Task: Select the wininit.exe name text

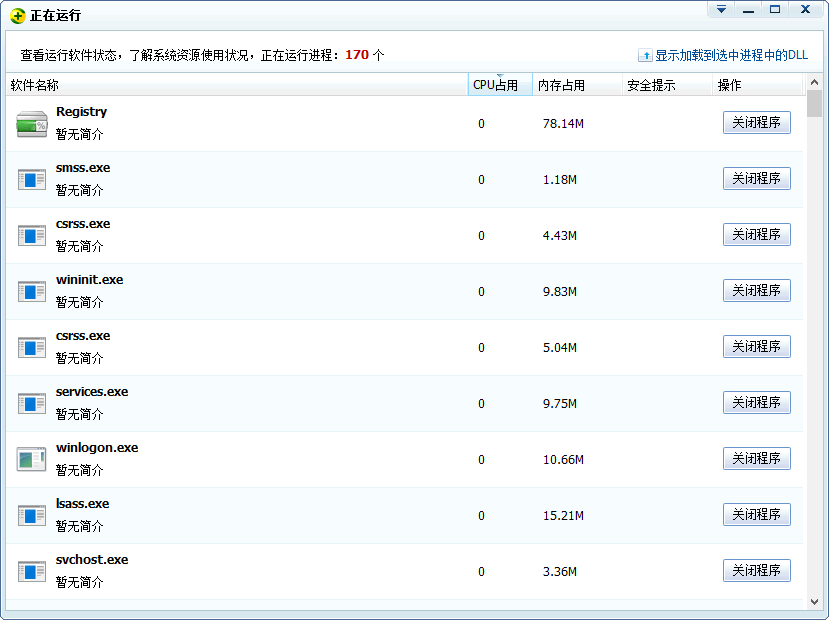Action: coord(89,280)
